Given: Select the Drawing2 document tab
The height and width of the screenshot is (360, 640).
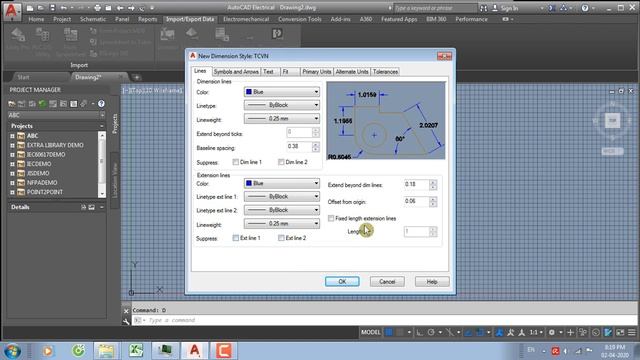Looking at the screenshot, I should click(x=89, y=77).
